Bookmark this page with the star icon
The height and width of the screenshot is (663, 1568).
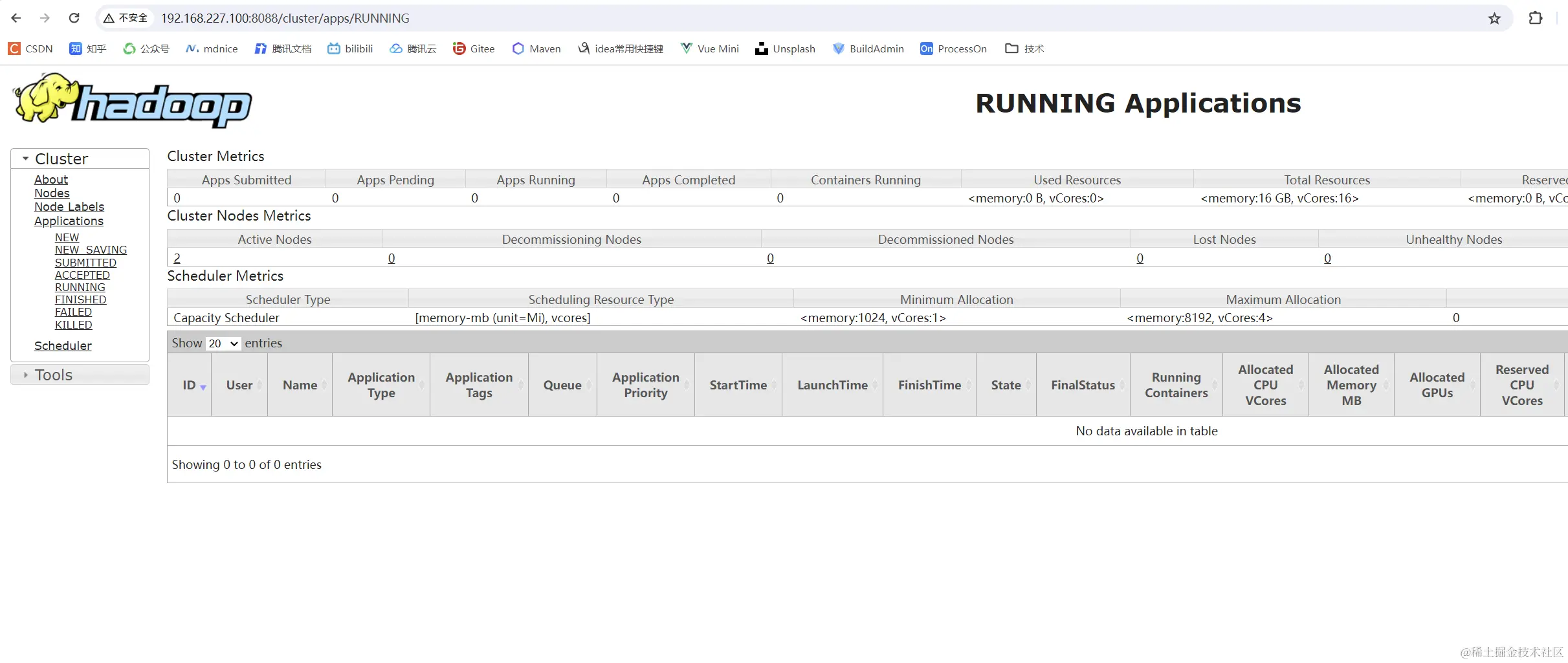tap(1494, 18)
